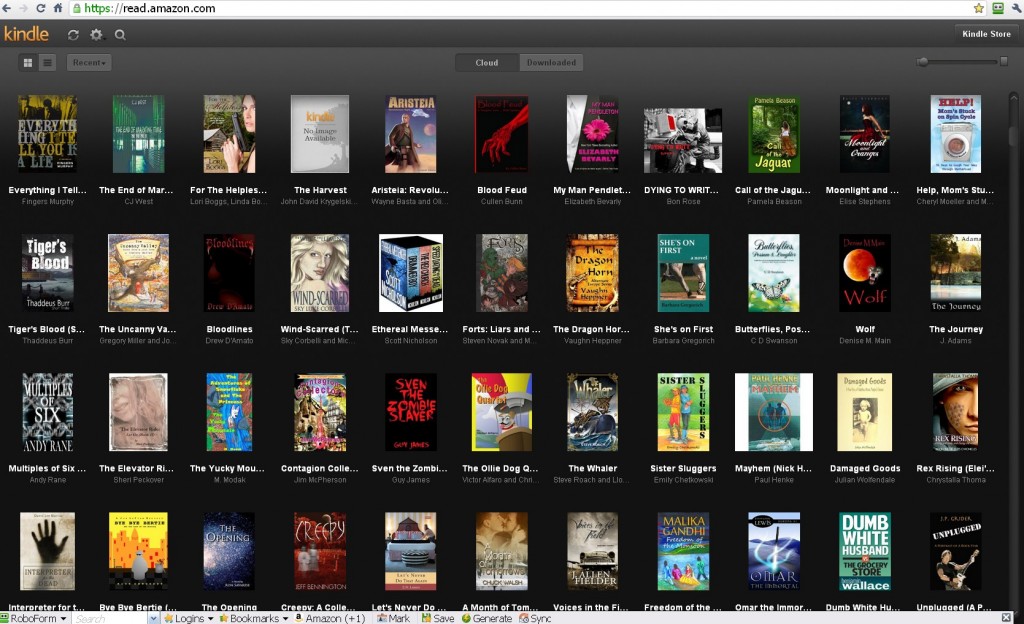Open The Dragon Horn book cover
1024x624 pixels.
592,273
